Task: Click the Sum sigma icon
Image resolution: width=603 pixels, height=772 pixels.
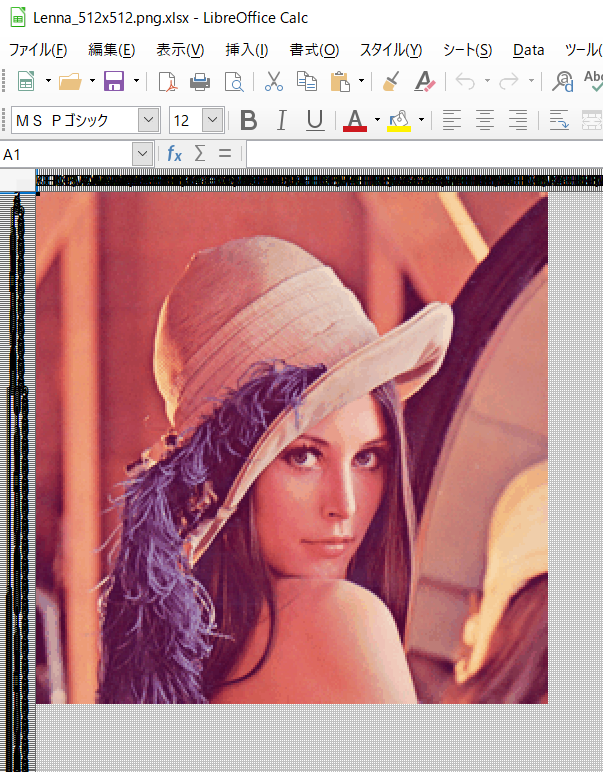Action: pos(199,154)
